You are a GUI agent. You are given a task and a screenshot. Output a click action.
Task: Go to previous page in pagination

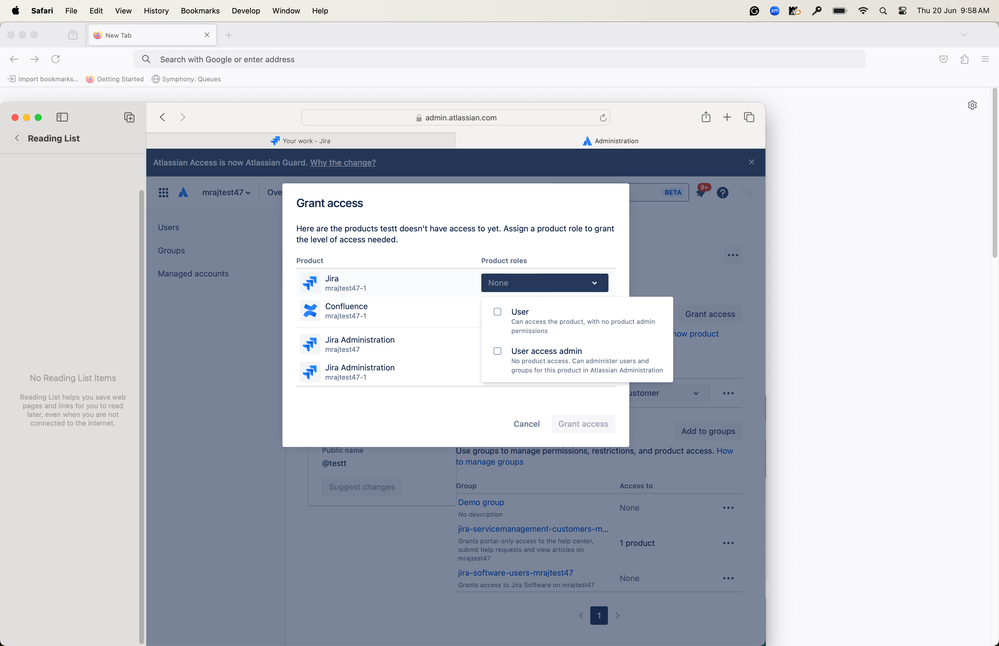tap(581, 615)
